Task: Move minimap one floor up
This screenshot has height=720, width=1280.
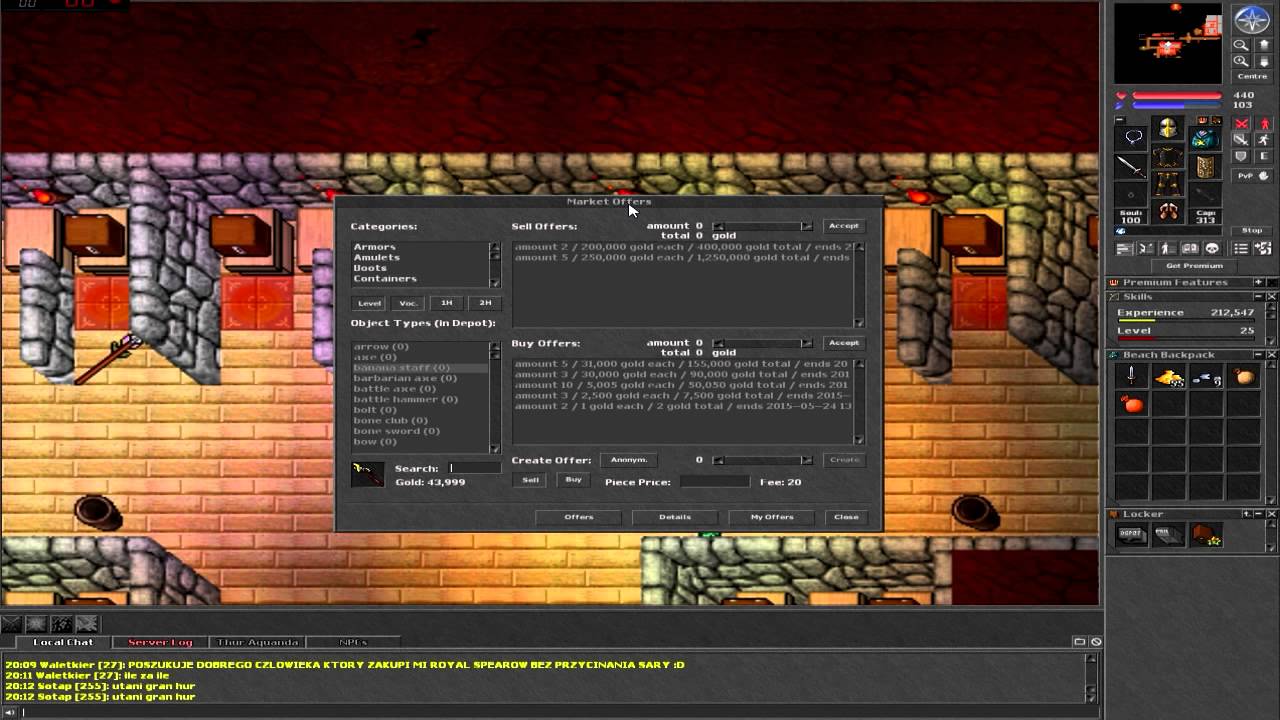Action: pos(1264,45)
